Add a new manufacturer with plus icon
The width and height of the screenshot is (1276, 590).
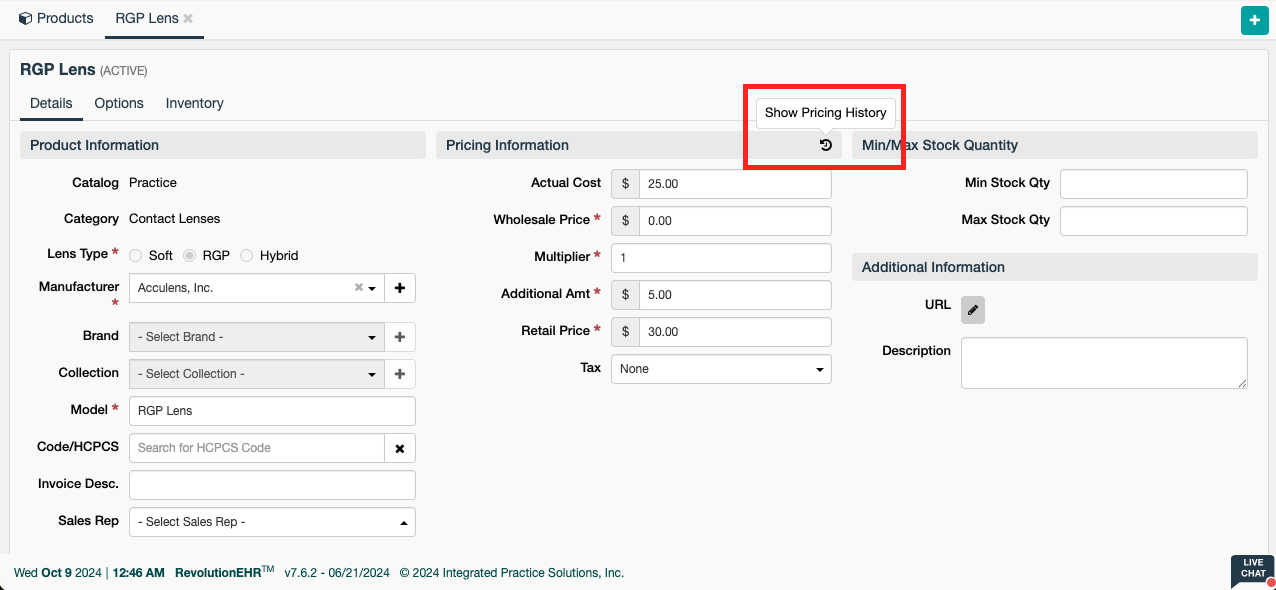[x=400, y=288]
